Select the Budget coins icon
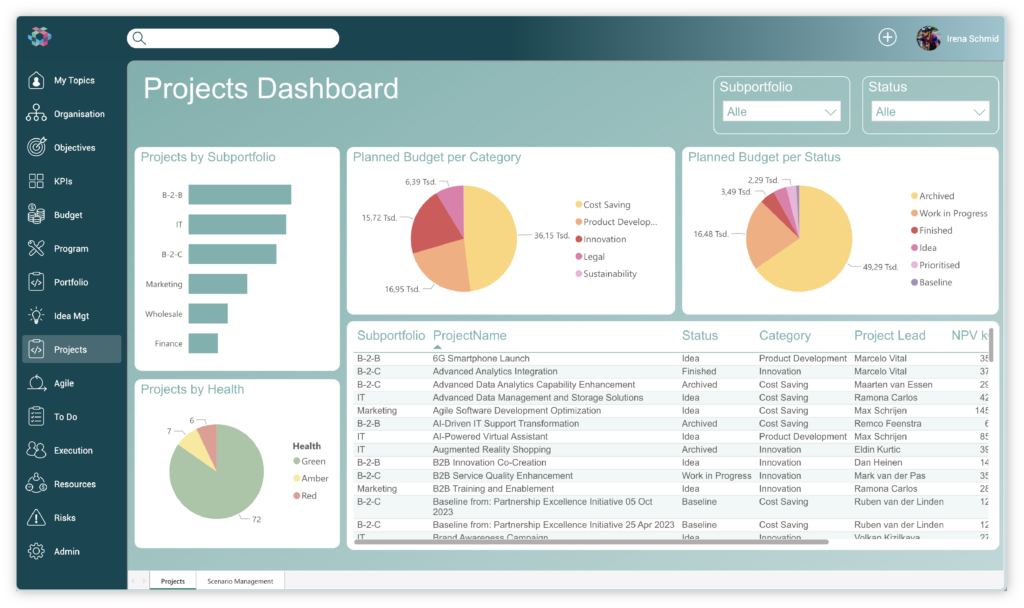The image size is (1024, 608). point(36,215)
